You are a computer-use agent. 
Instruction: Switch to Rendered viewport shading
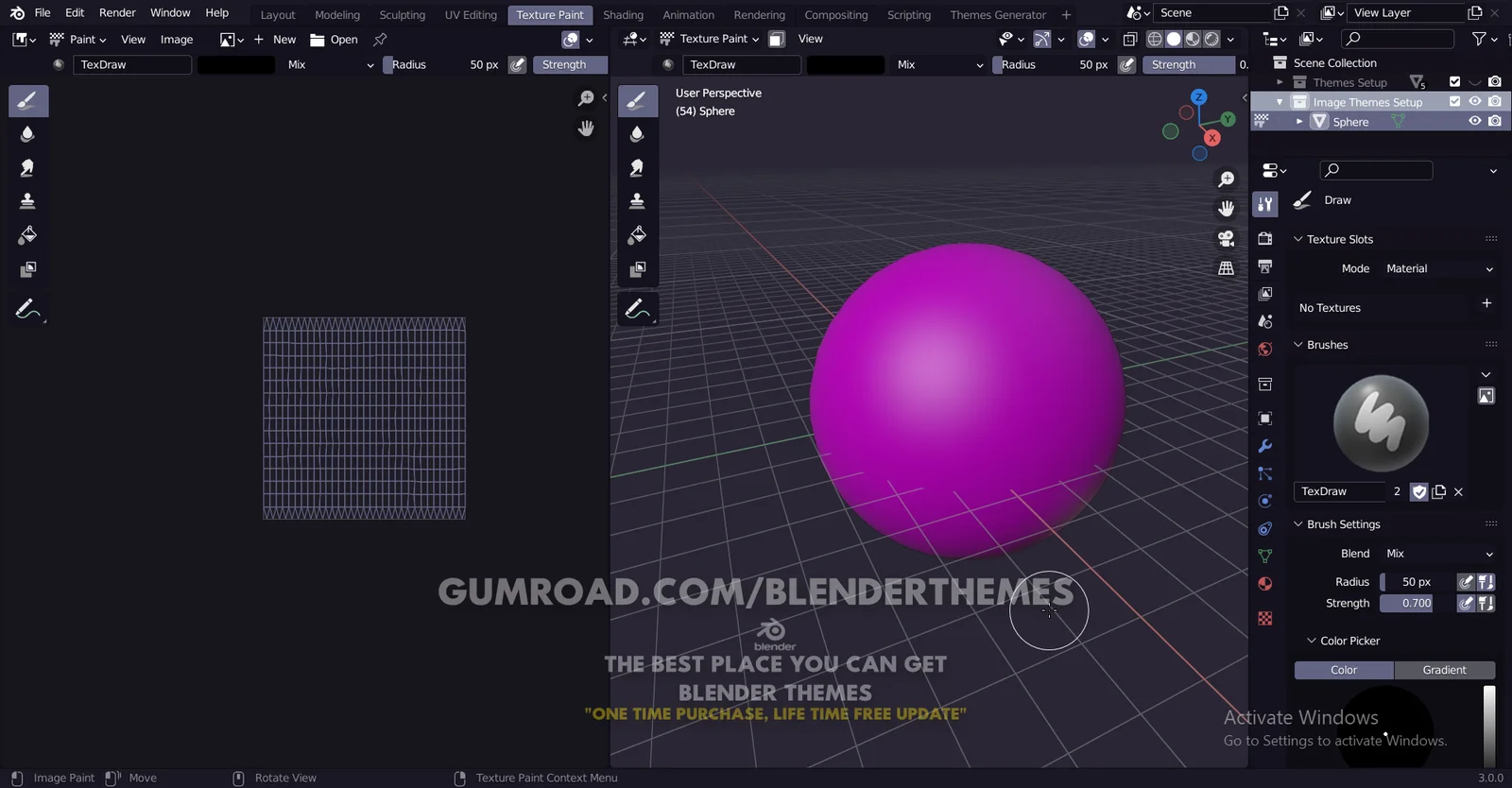pos(1211,39)
